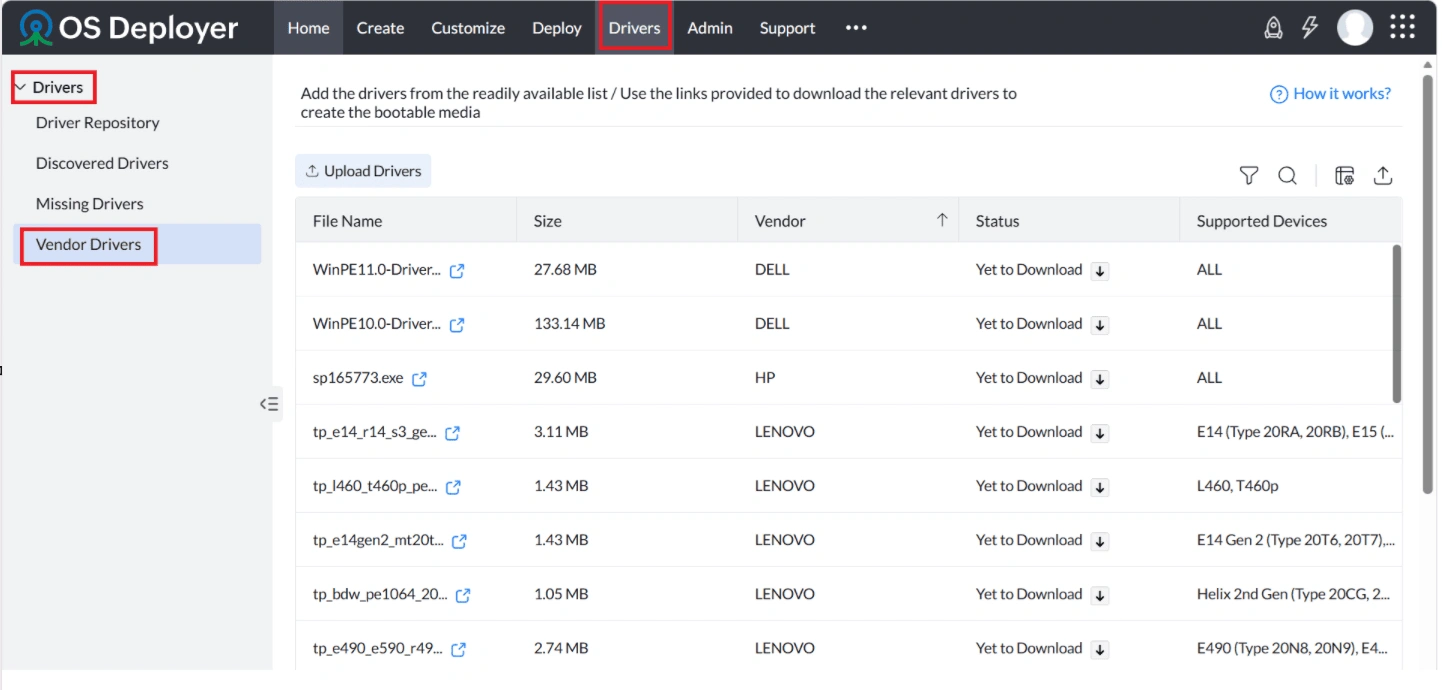Collapse the left sidebar panel
This screenshot has width=1442, height=690.
270,404
